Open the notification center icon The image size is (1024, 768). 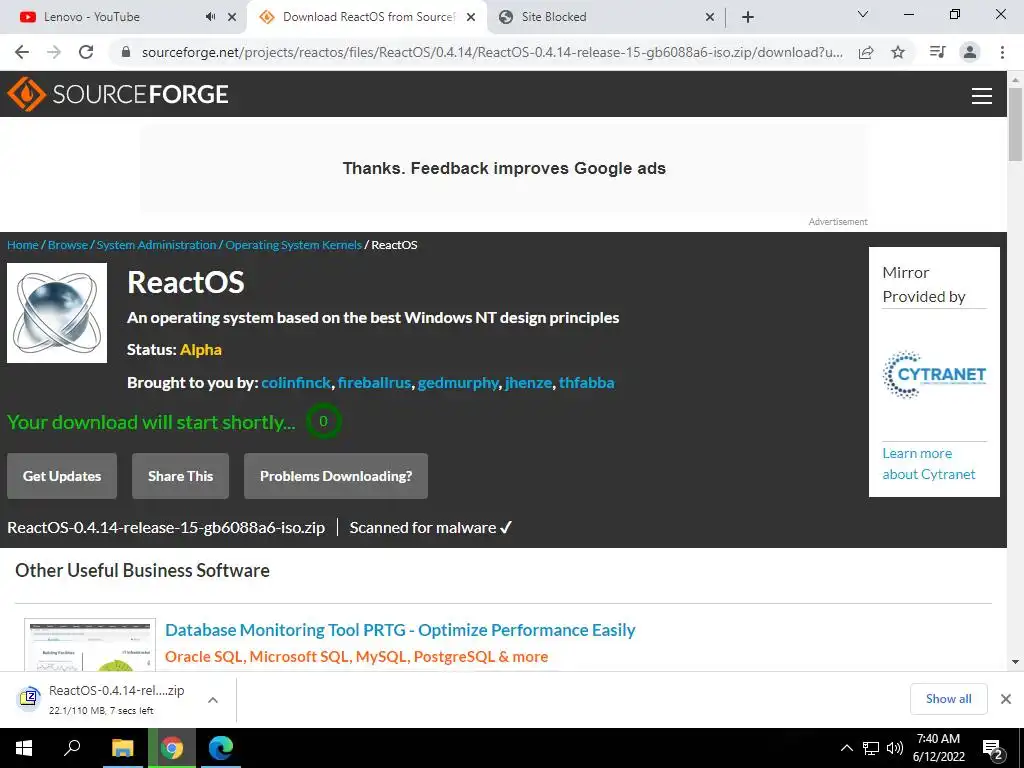click(993, 749)
